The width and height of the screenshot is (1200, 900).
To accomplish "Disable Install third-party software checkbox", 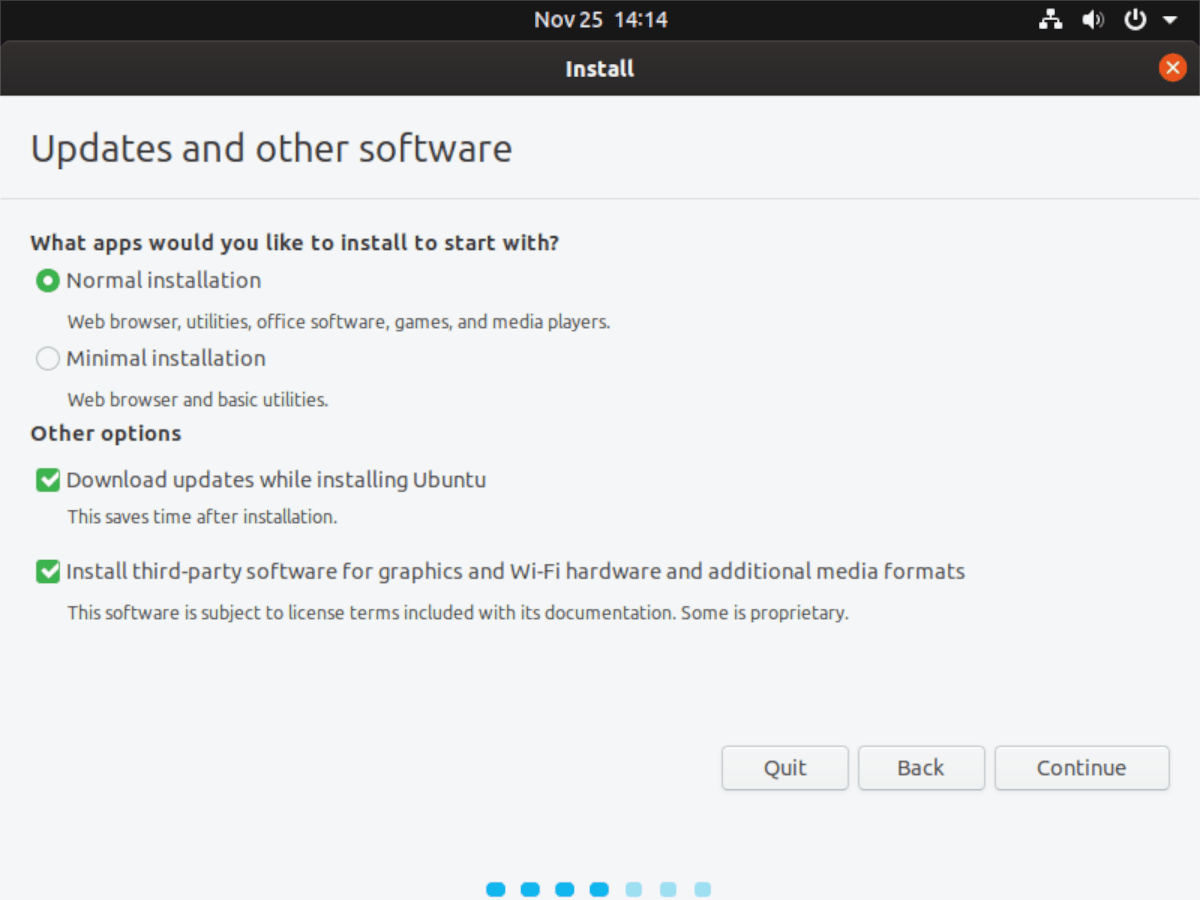I will [x=47, y=572].
